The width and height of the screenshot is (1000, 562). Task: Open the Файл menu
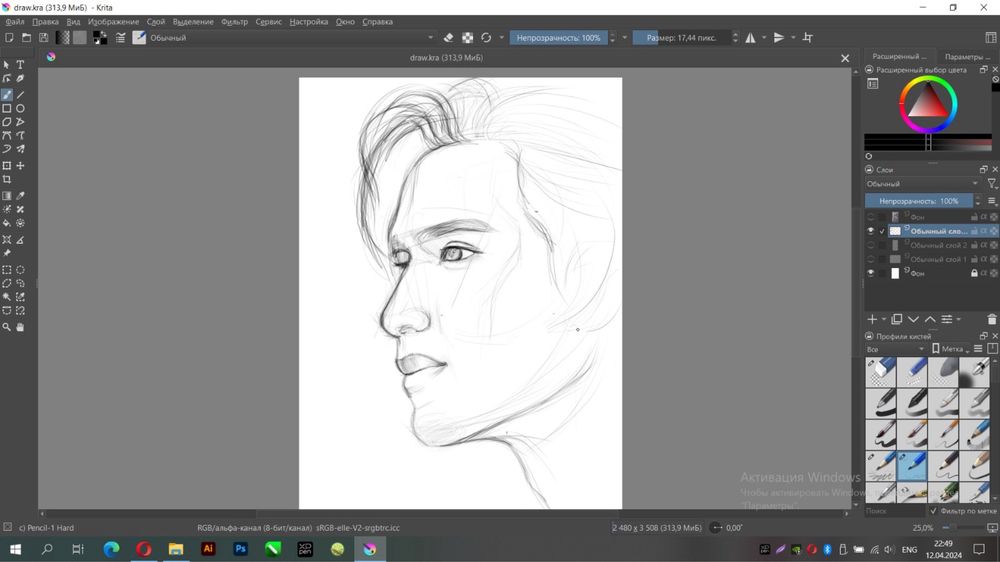click(15, 22)
